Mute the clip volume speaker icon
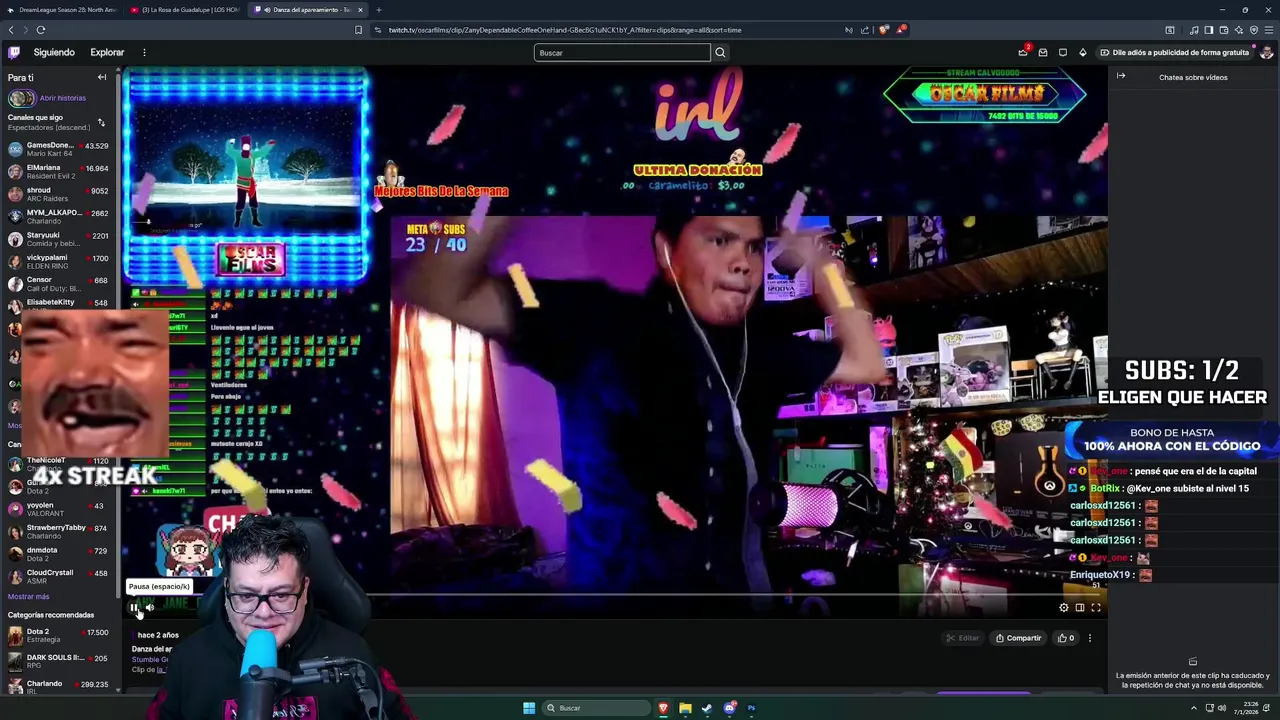Image resolution: width=1280 pixels, height=720 pixels. [150, 608]
